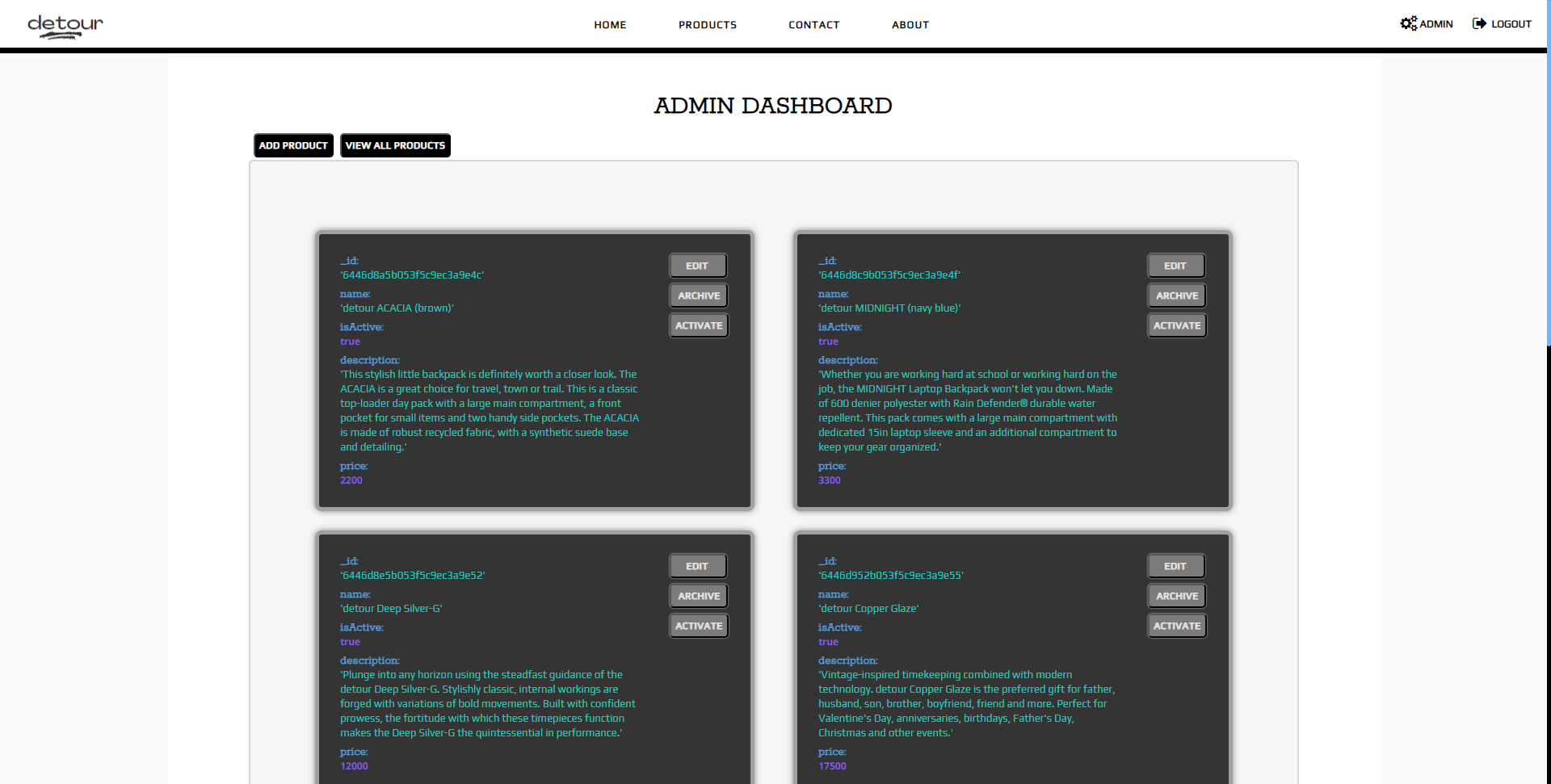Edit the detour MIDNIGHT (navy blue) product

coord(1176,266)
